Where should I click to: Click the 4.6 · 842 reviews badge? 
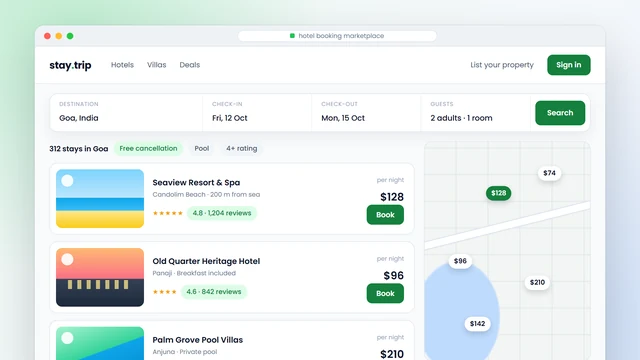click(x=213, y=292)
